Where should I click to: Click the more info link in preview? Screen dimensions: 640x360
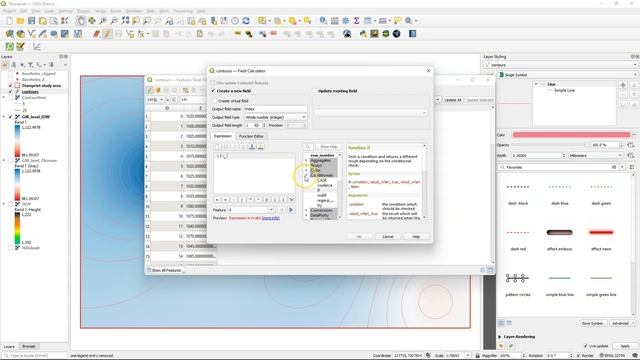click(271, 218)
